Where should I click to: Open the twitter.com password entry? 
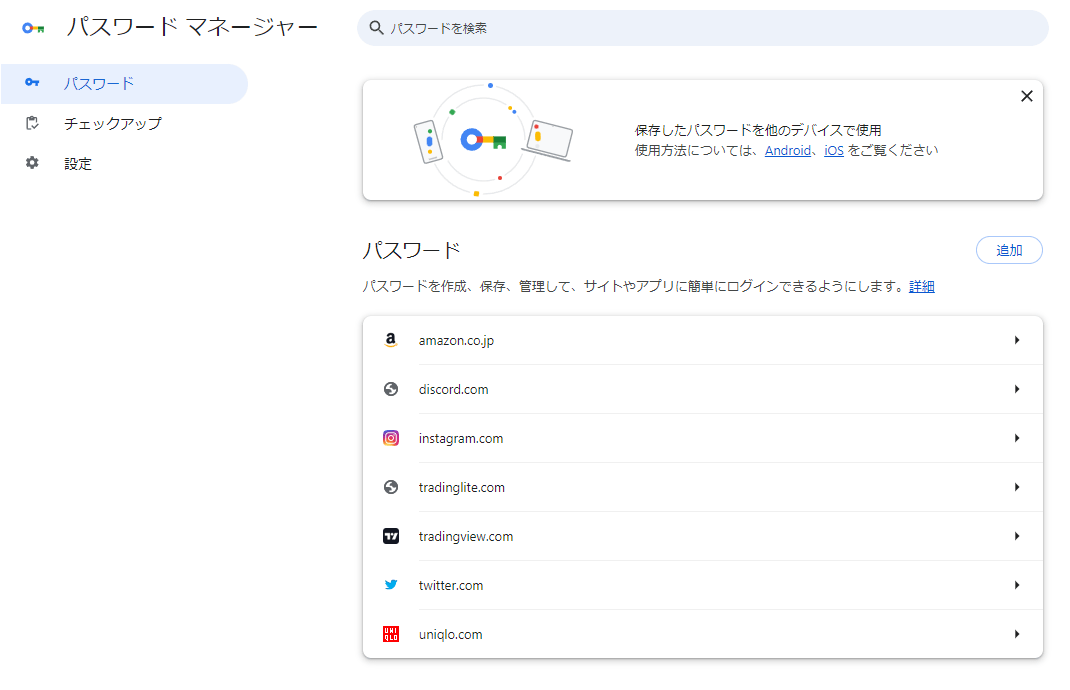[703, 585]
